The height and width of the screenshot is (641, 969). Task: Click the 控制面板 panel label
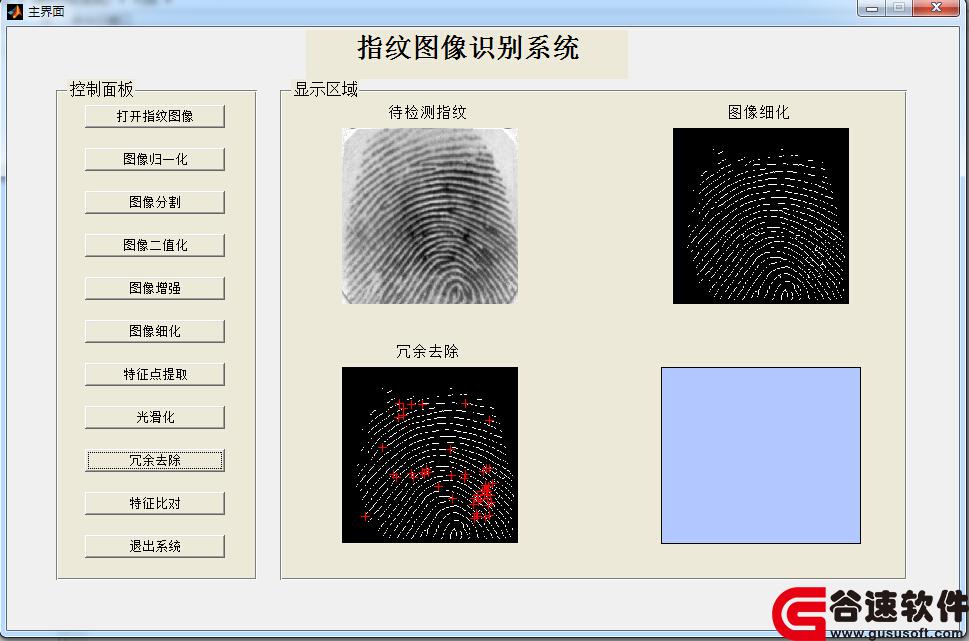pyautogui.click(x=101, y=90)
